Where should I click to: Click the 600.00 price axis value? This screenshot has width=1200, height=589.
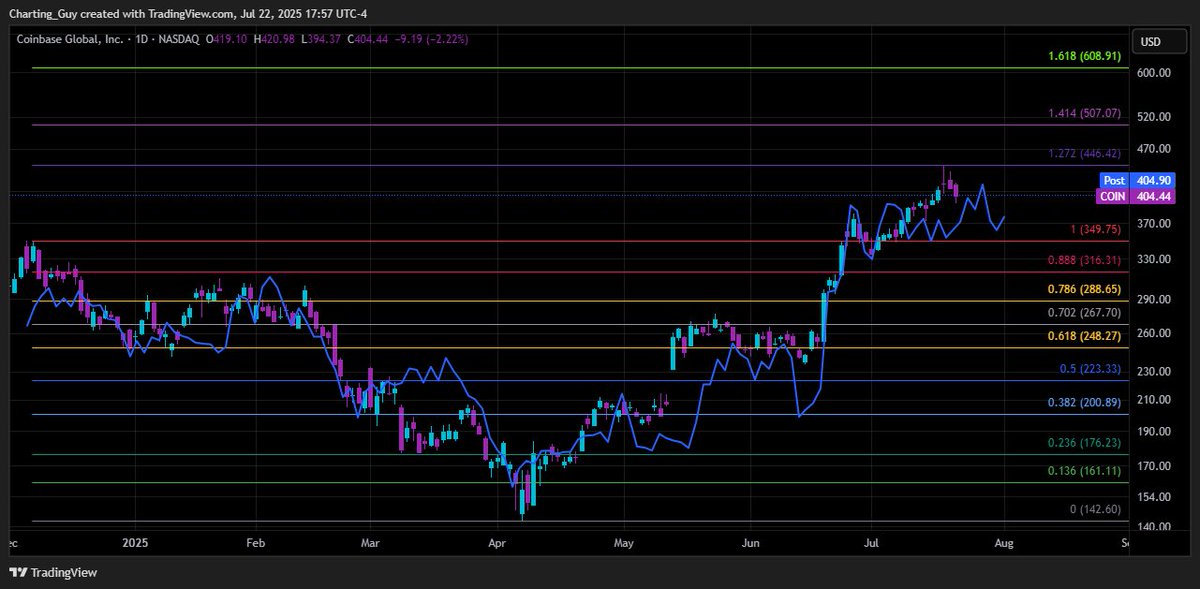point(1153,73)
